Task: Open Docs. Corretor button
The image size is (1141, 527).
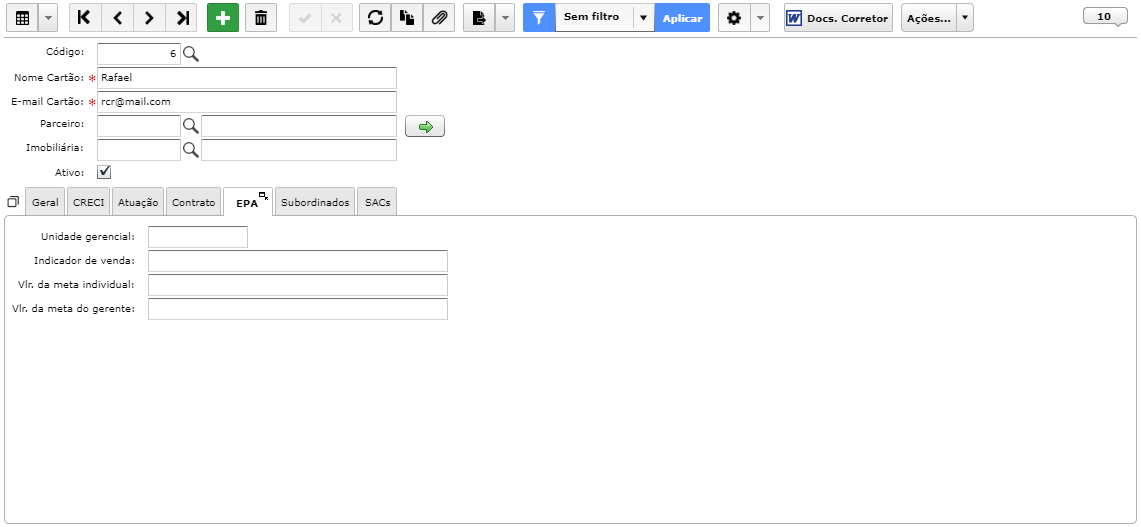Action: click(838, 18)
